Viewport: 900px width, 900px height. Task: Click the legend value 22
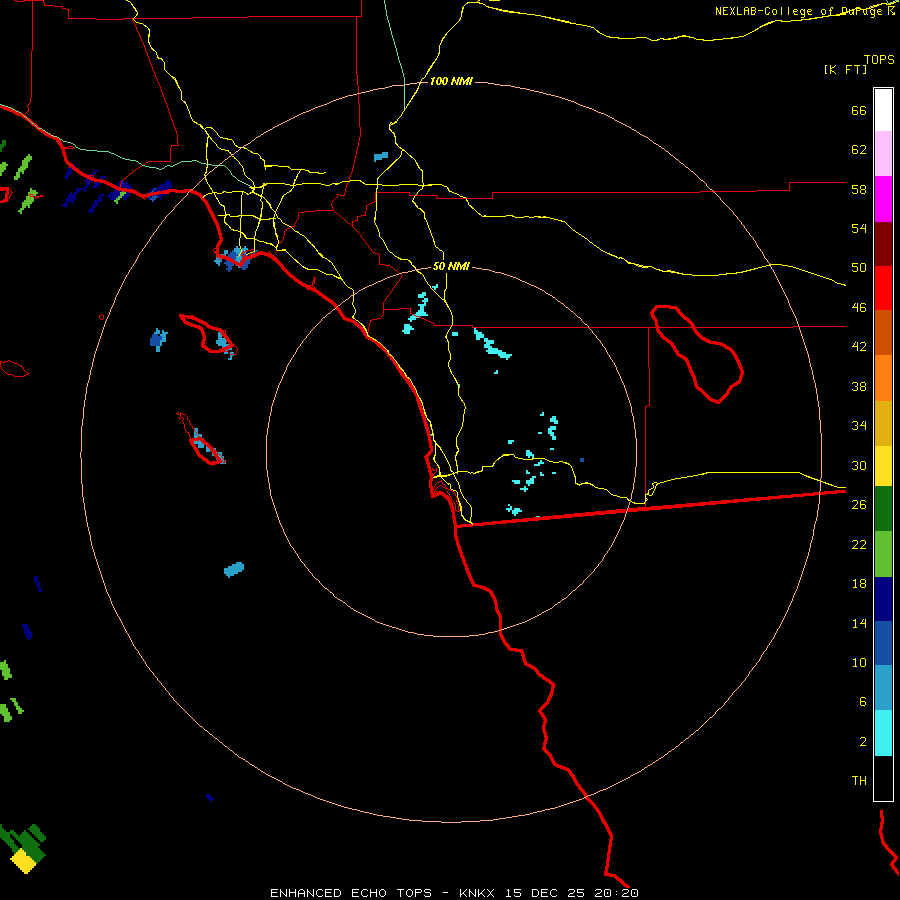(x=859, y=544)
